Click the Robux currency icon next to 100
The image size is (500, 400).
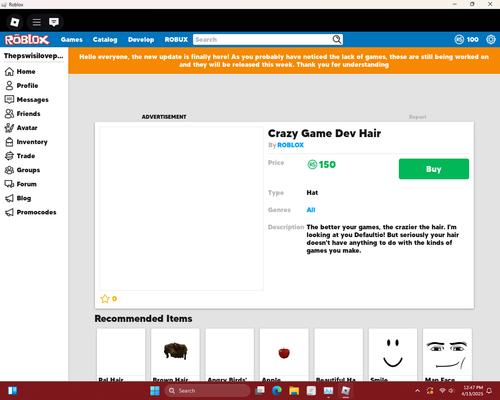(459, 39)
